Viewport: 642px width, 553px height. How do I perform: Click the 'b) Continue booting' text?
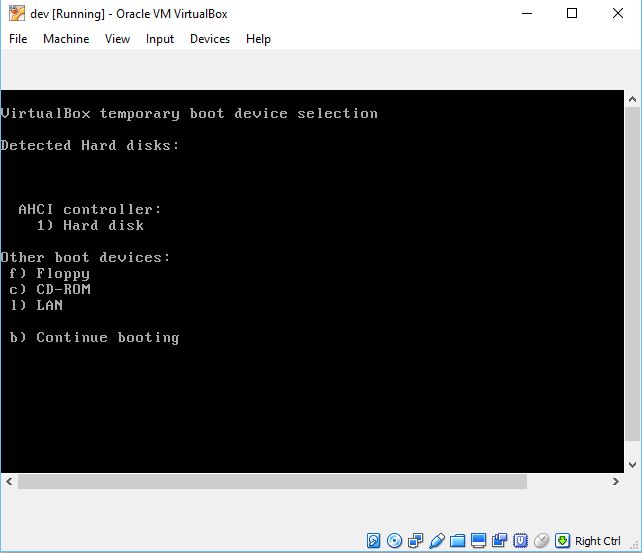[94, 338]
